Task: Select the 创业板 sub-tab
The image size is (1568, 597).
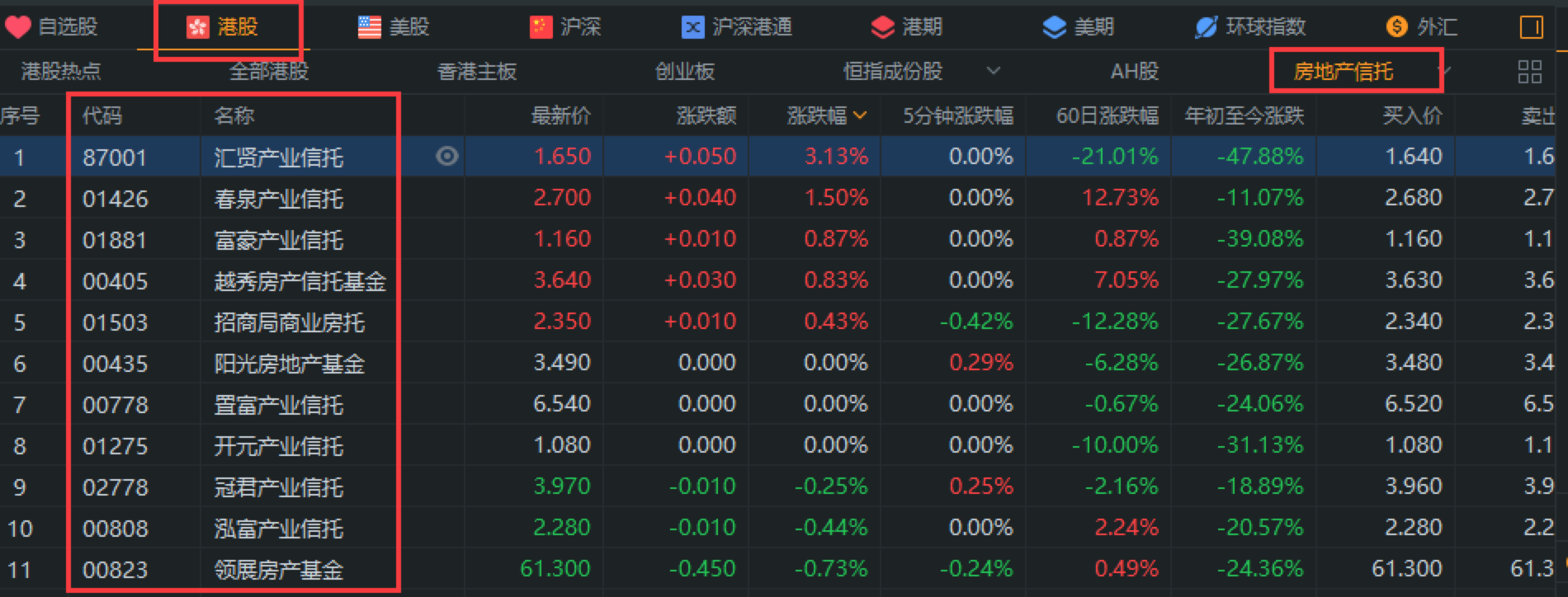Action: (x=685, y=72)
